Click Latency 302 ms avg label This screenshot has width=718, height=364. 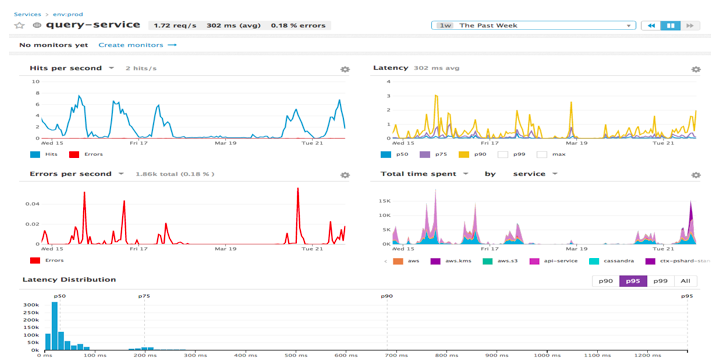(416, 68)
